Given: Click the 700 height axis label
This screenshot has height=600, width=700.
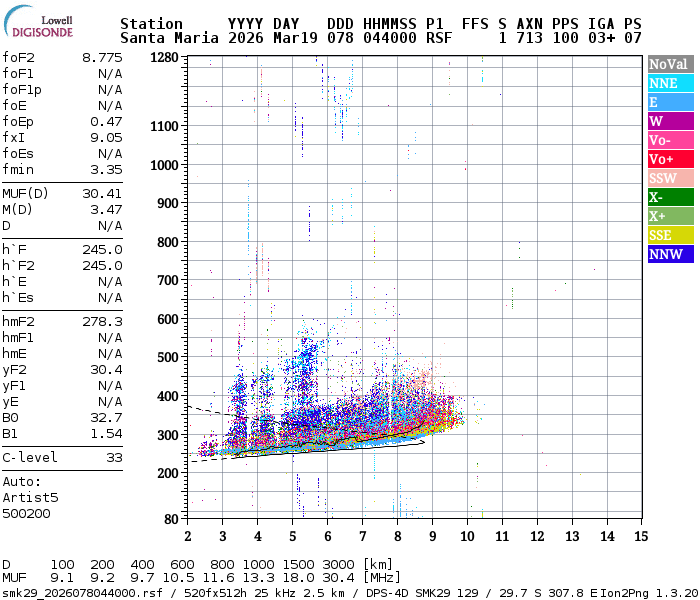Looking at the screenshot, I should pyautogui.click(x=167, y=281).
